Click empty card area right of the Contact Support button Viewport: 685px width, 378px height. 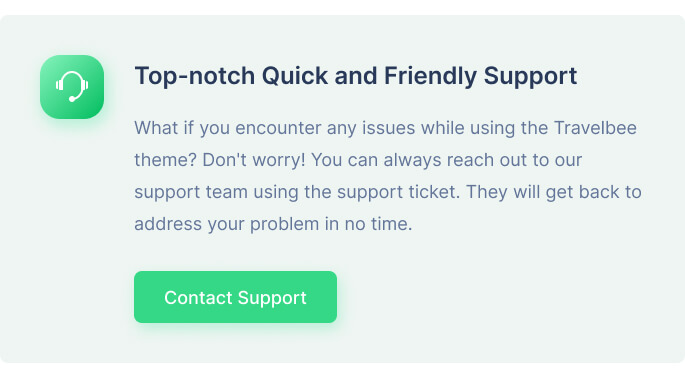(502, 297)
